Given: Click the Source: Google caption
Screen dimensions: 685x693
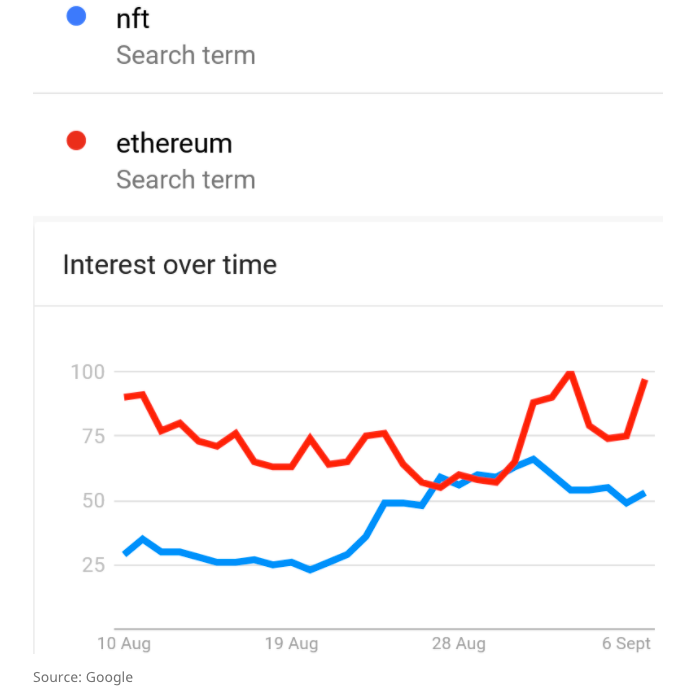Looking at the screenshot, I should (x=83, y=677).
